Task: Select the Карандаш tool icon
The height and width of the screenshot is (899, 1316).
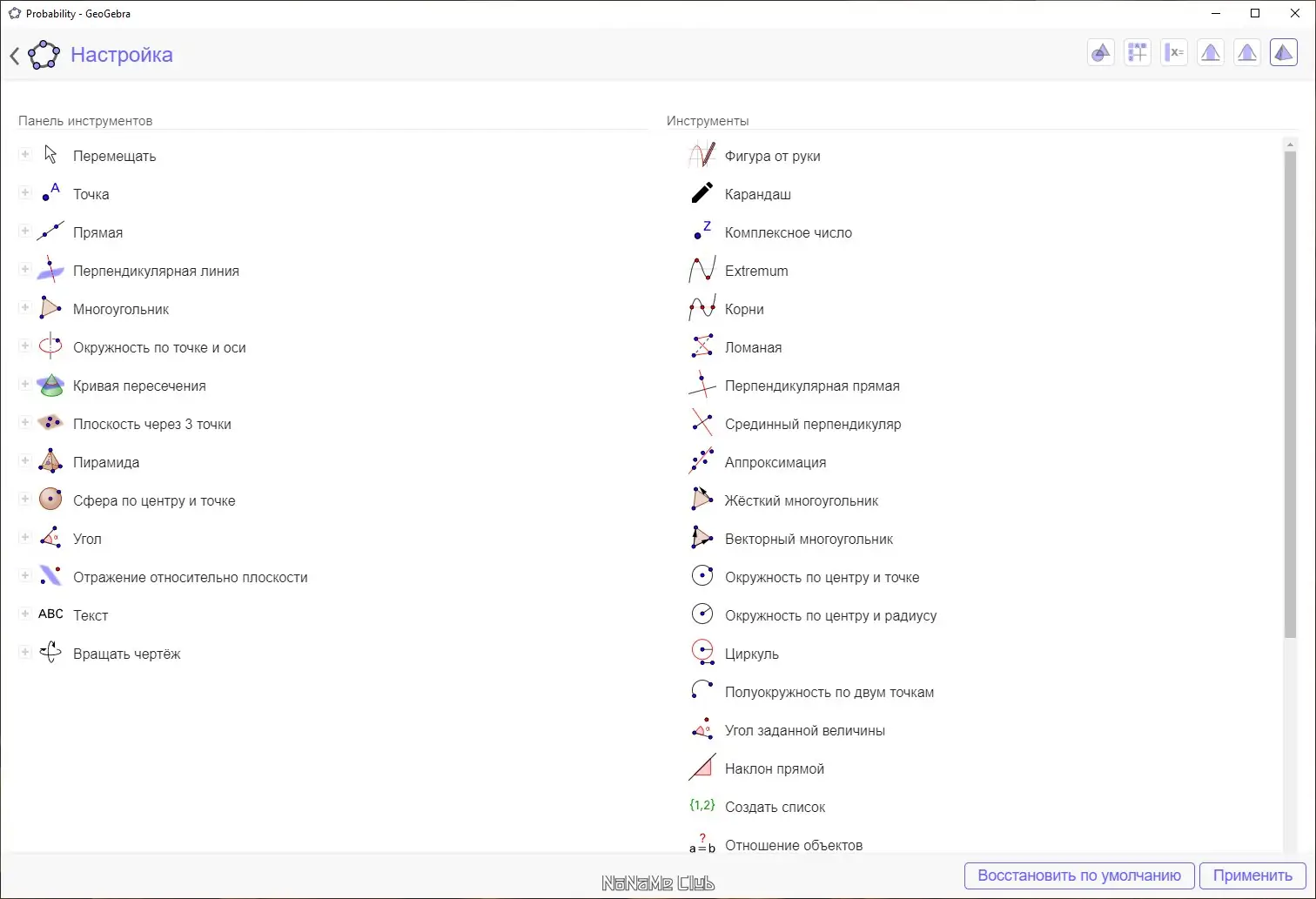Action: pos(702,194)
